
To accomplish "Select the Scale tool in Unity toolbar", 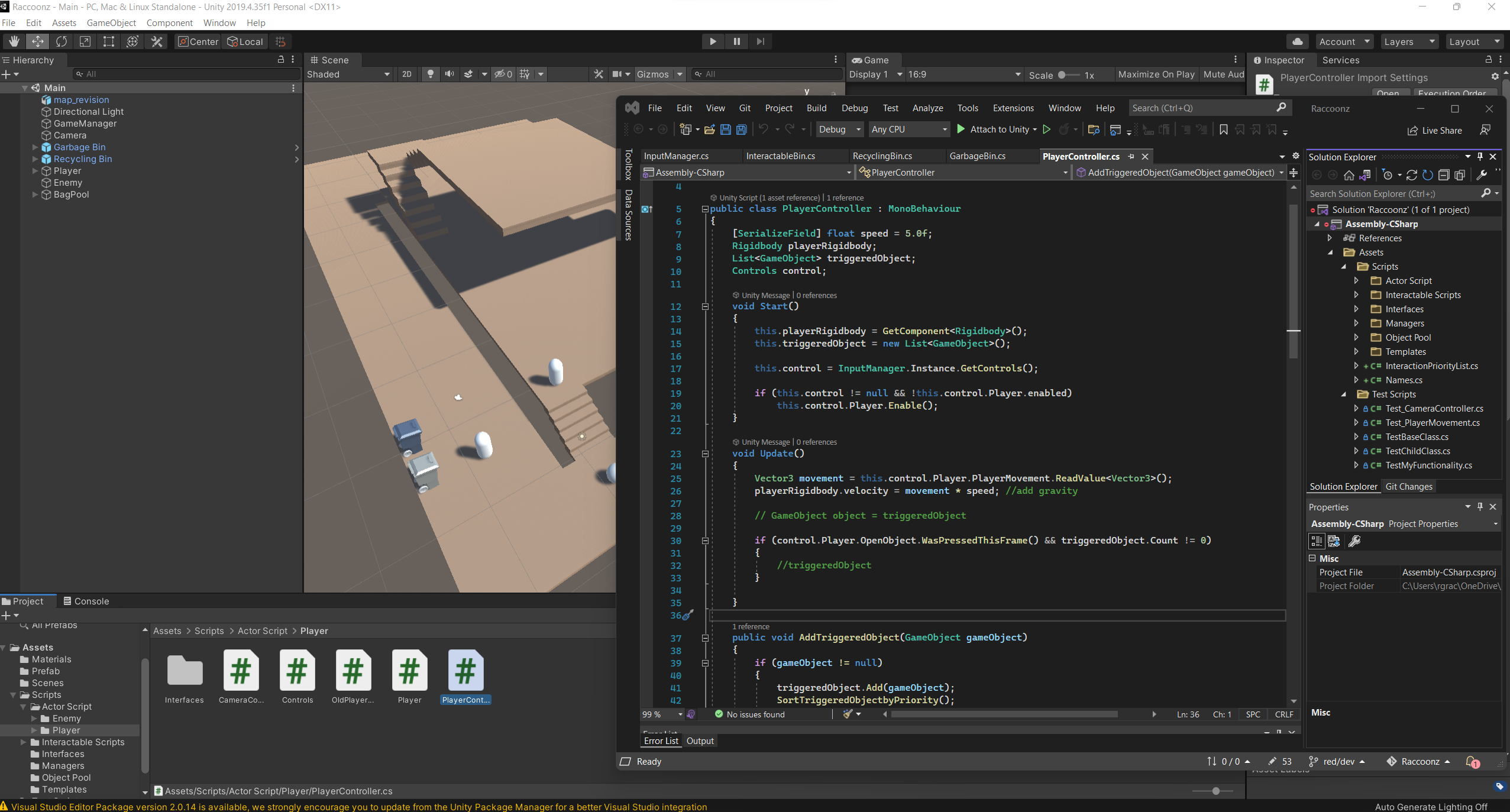I will pyautogui.click(x=85, y=41).
